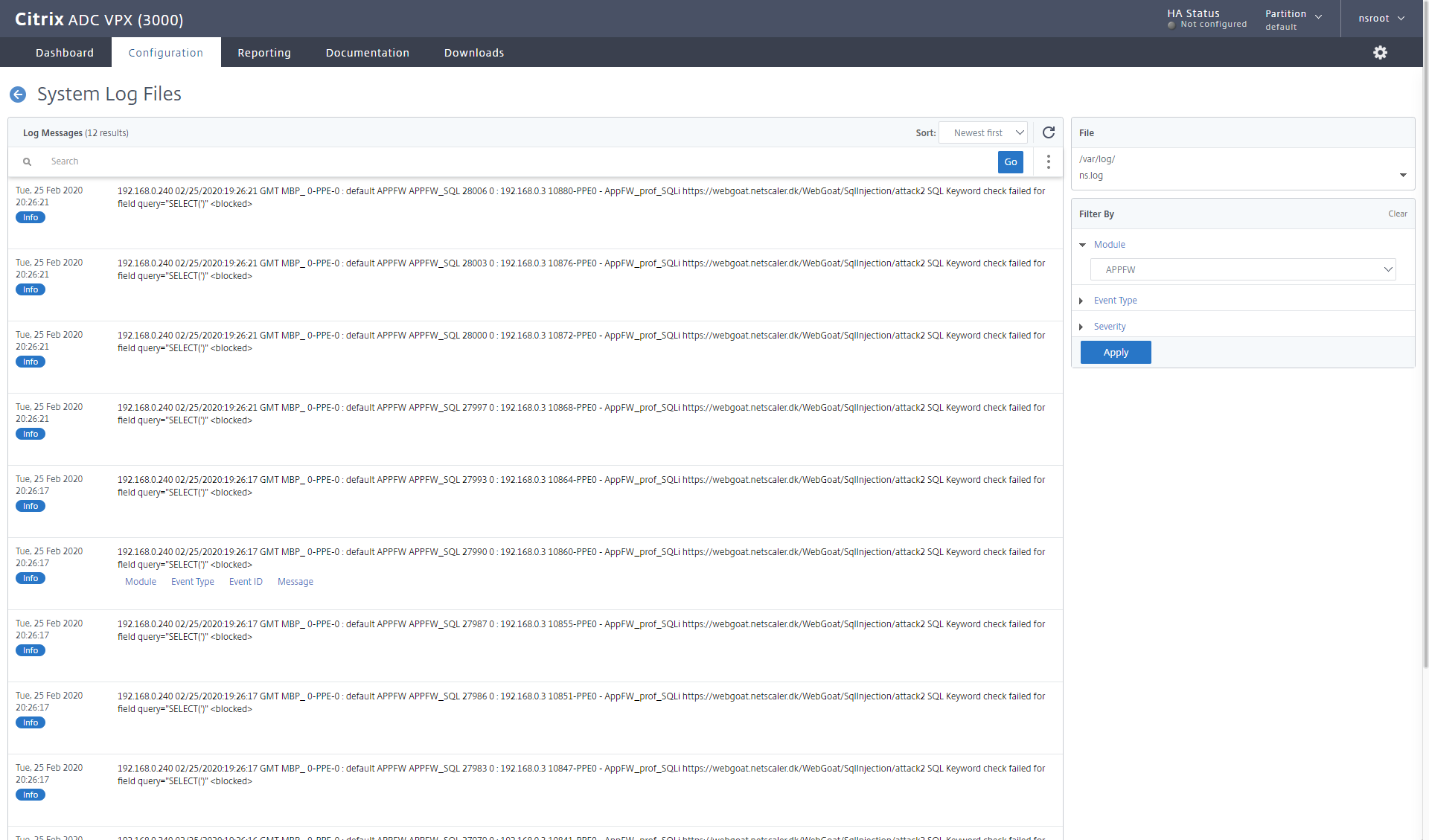Image resolution: width=1429 pixels, height=840 pixels.
Task: Click the Info badge of the APPFW_SQL 28006 entry
Action: tap(31, 217)
